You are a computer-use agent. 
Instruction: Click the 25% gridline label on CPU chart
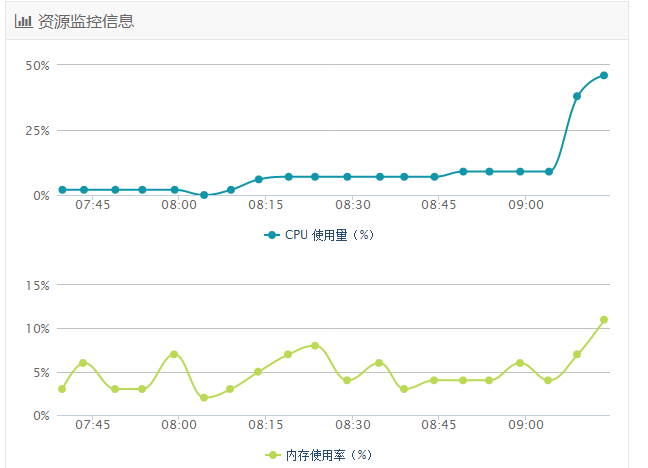pos(38,130)
